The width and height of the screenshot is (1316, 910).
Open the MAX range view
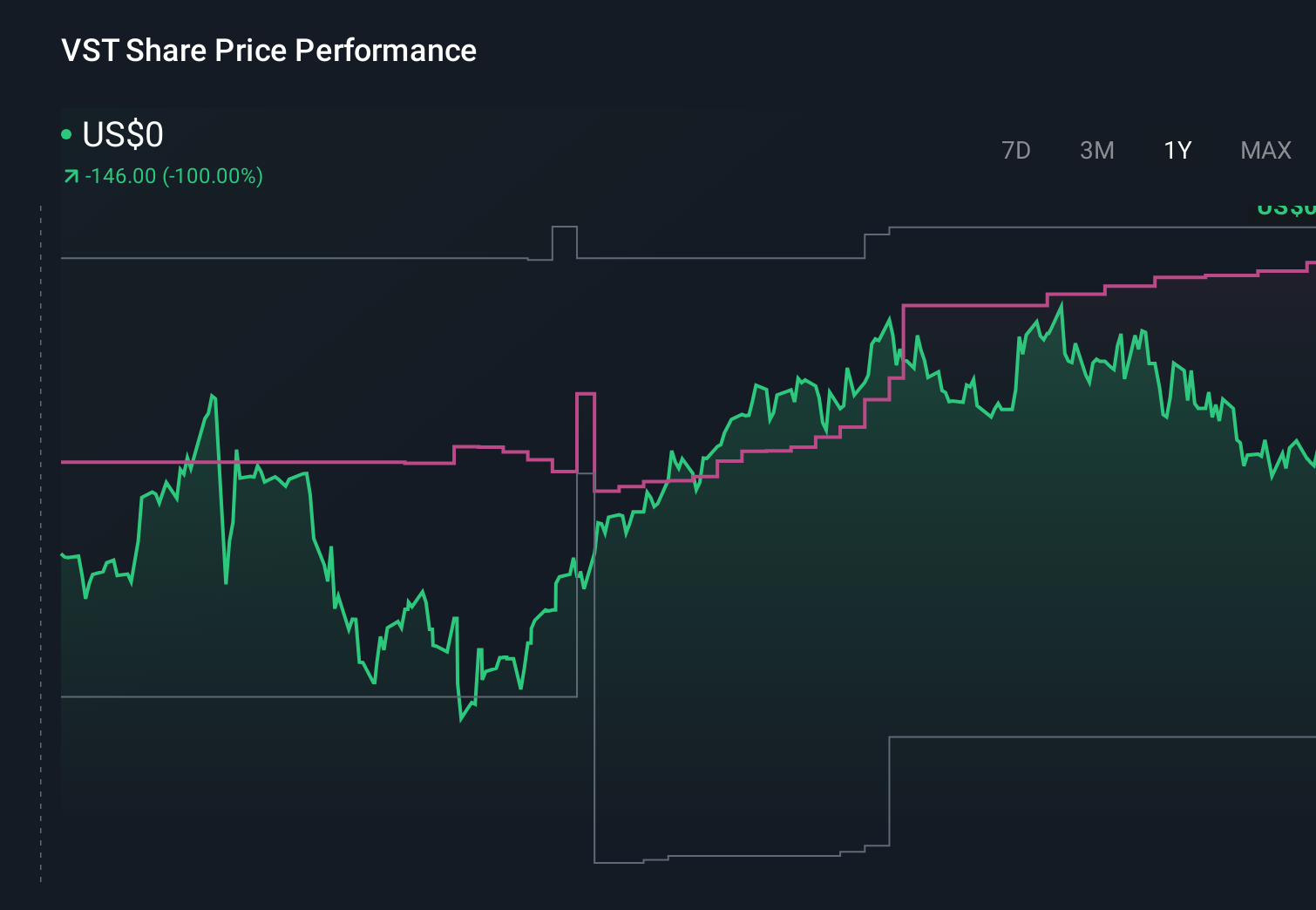[x=1265, y=150]
